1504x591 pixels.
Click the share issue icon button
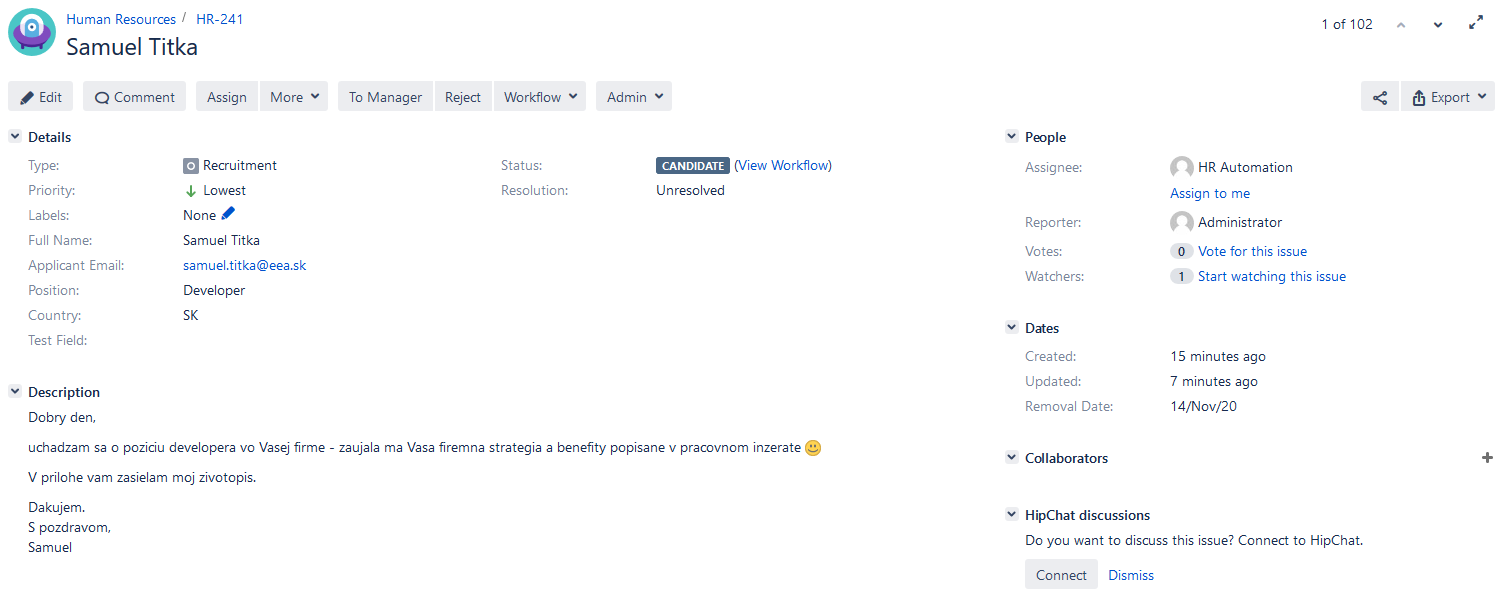tap(1380, 97)
